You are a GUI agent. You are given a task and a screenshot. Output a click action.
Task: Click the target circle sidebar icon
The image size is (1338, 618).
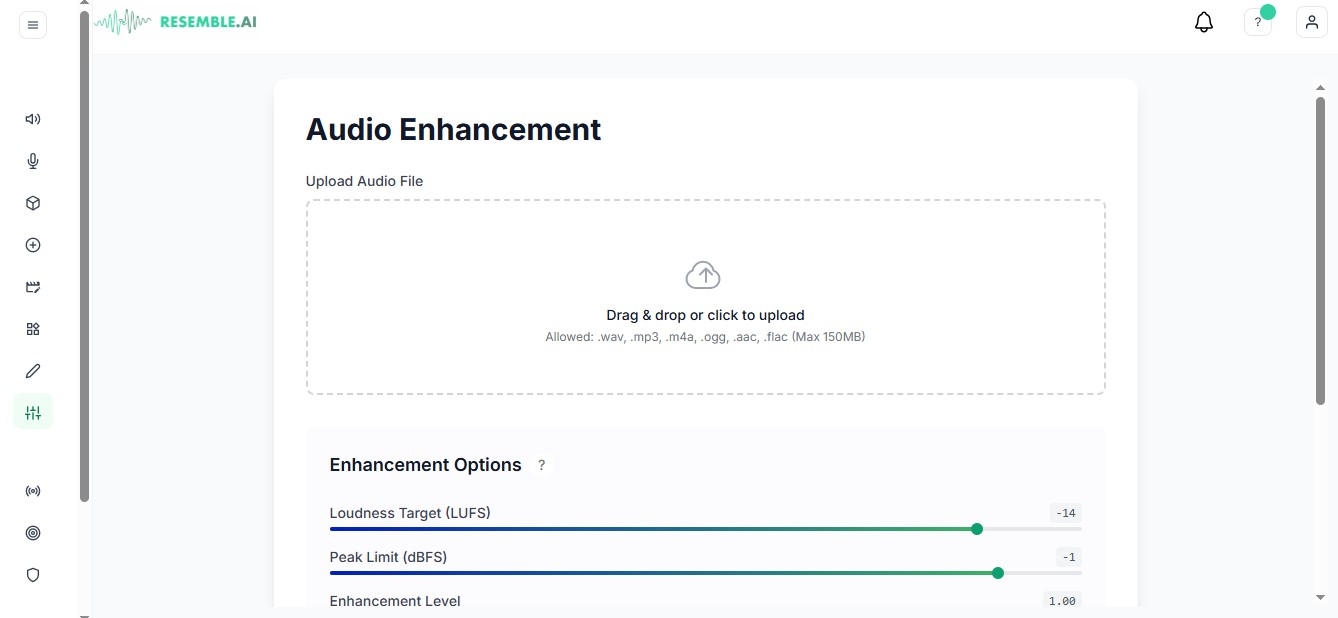pos(33,533)
